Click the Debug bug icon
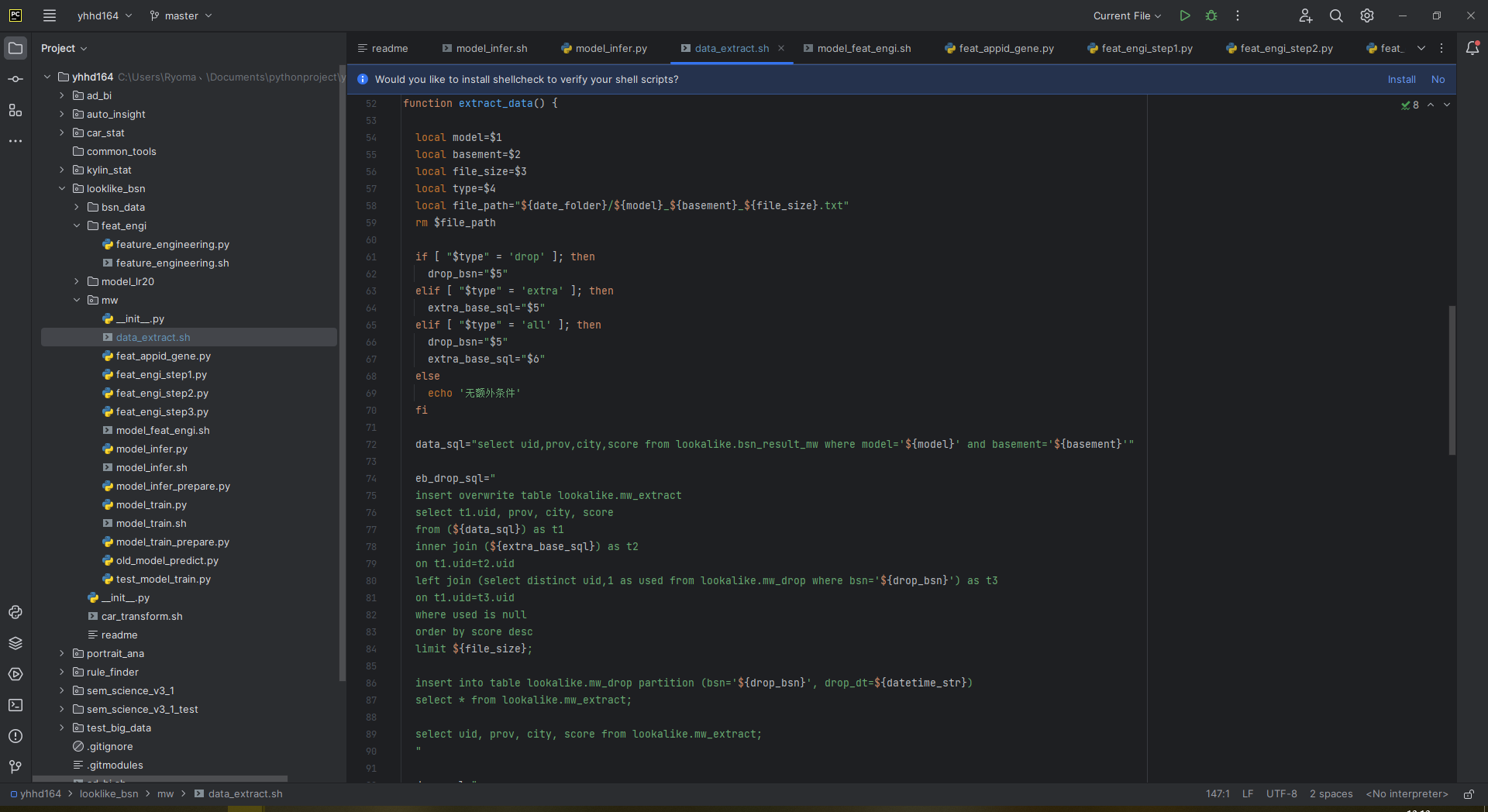 (x=1211, y=15)
